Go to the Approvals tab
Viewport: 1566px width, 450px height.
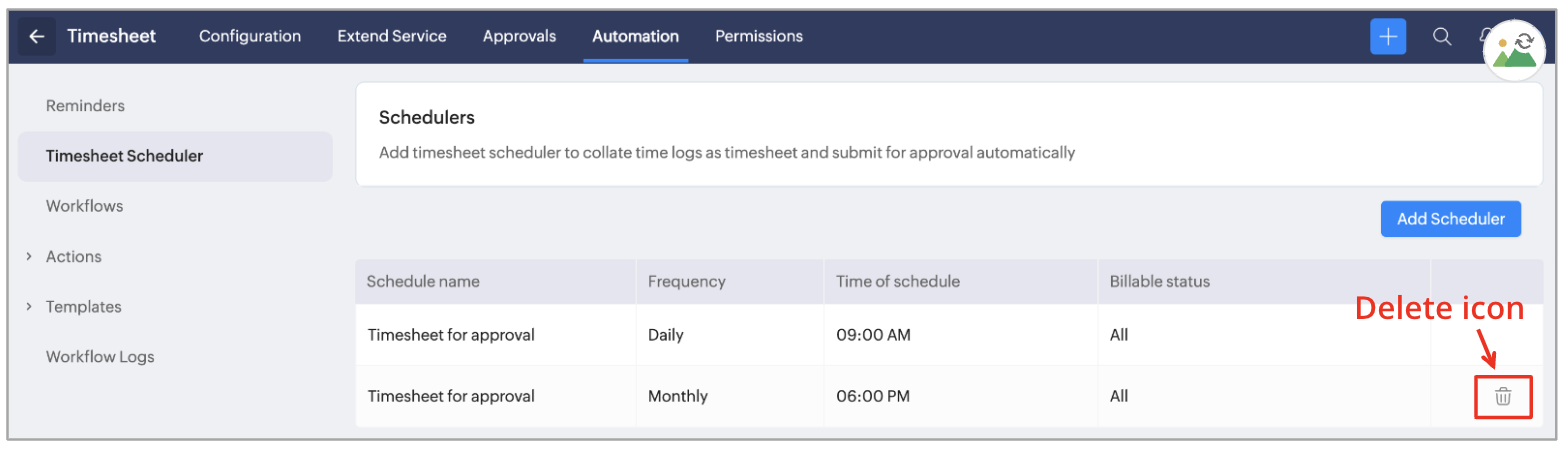(x=519, y=37)
